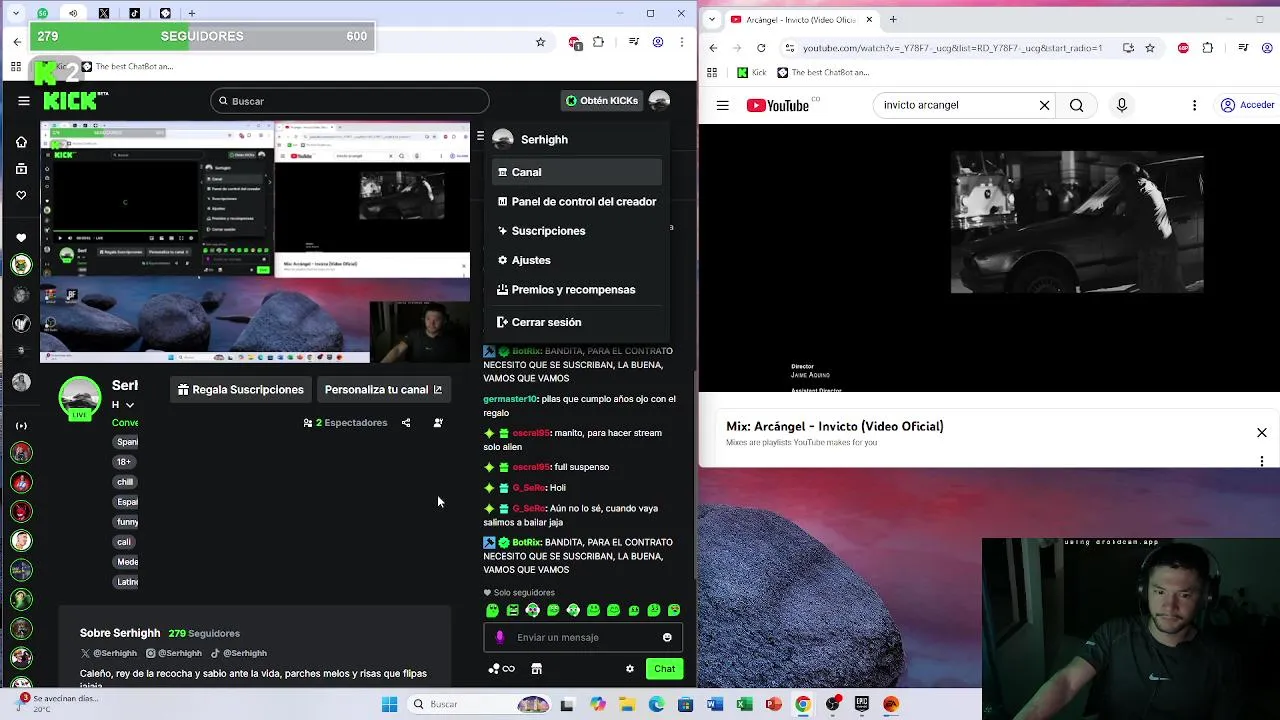Open Suscripciones menu entry
This screenshot has height=720, width=1280.
click(577, 231)
